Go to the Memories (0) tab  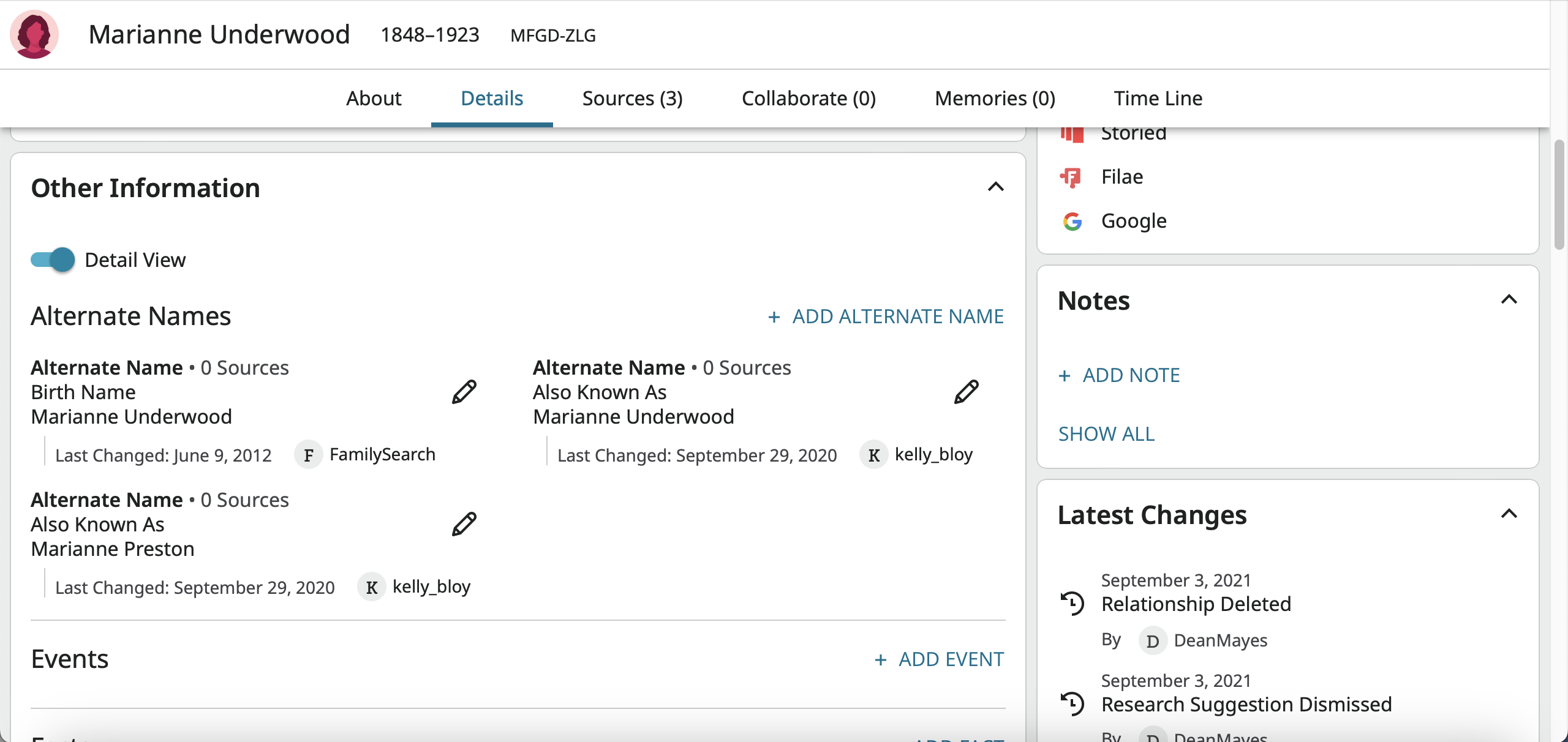click(x=995, y=98)
